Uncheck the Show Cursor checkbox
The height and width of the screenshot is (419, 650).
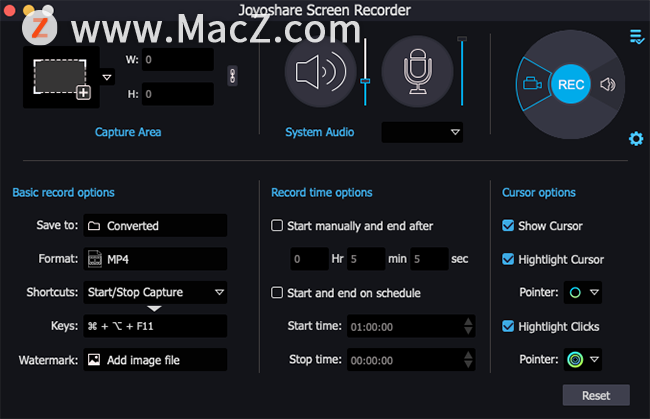(x=508, y=225)
